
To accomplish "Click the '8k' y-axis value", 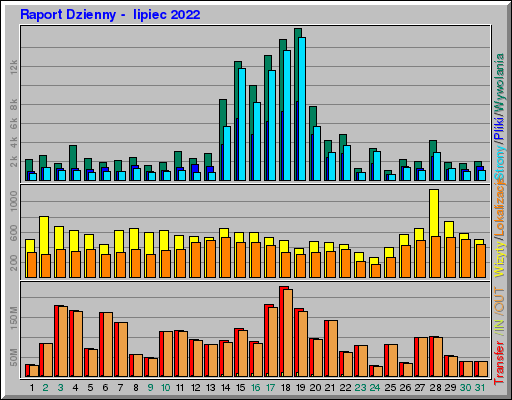I will click(14, 105).
